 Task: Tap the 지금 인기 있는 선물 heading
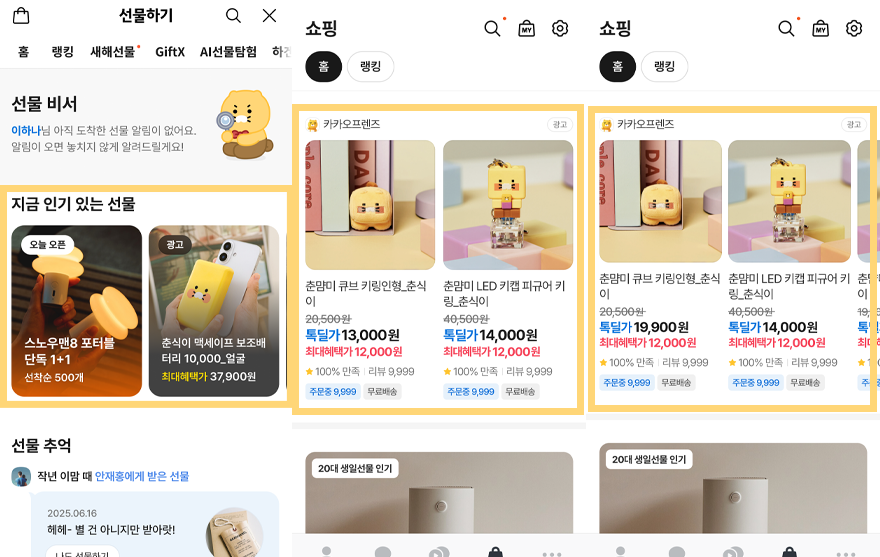click(x=74, y=204)
